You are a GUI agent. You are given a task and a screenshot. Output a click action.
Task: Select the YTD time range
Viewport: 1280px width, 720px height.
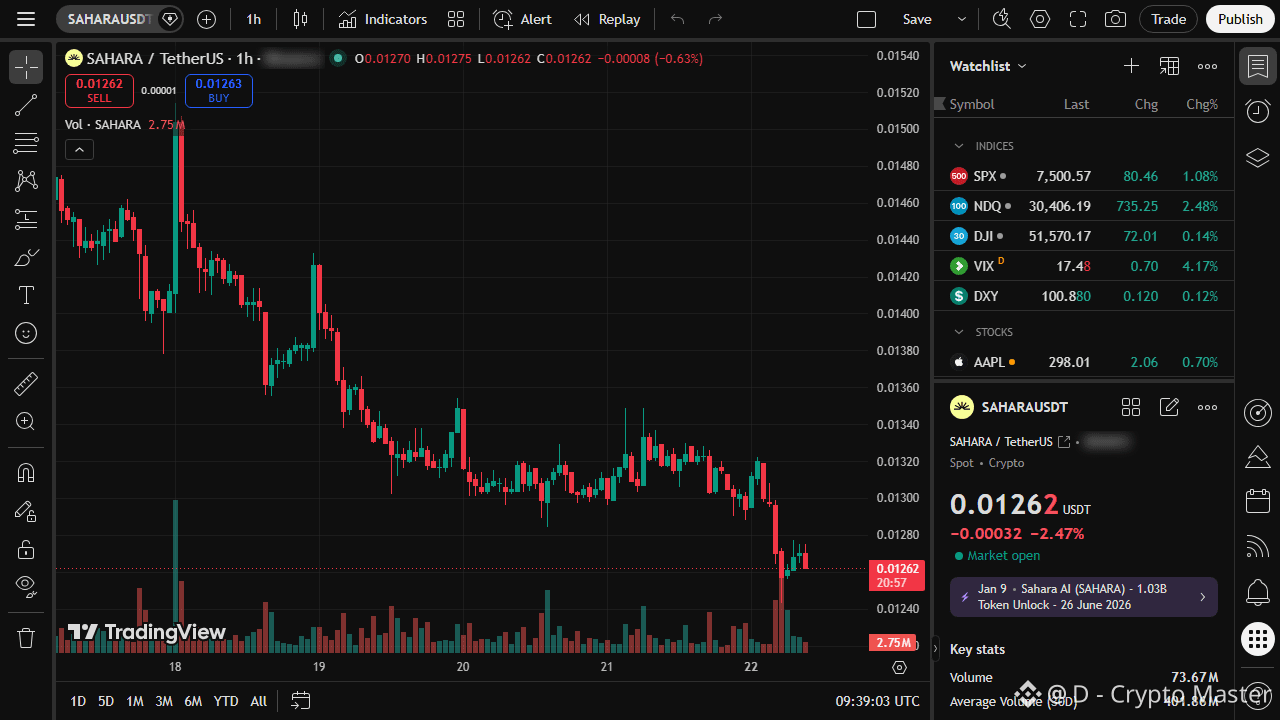pyautogui.click(x=226, y=701)
